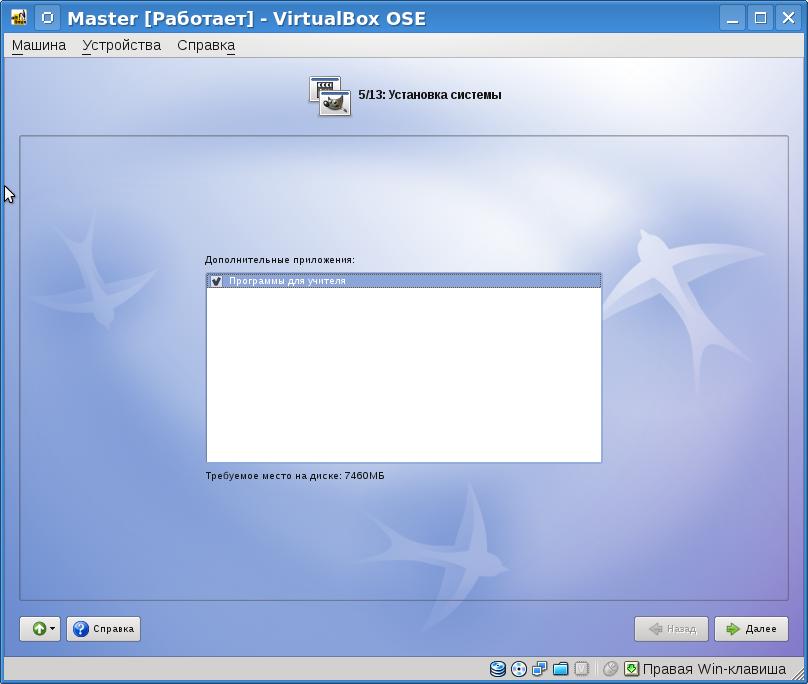Image resolution: width=808 pixels, height=684 pixels.
Task: Click the mouse integration status icon
Action: click(610, 669)
